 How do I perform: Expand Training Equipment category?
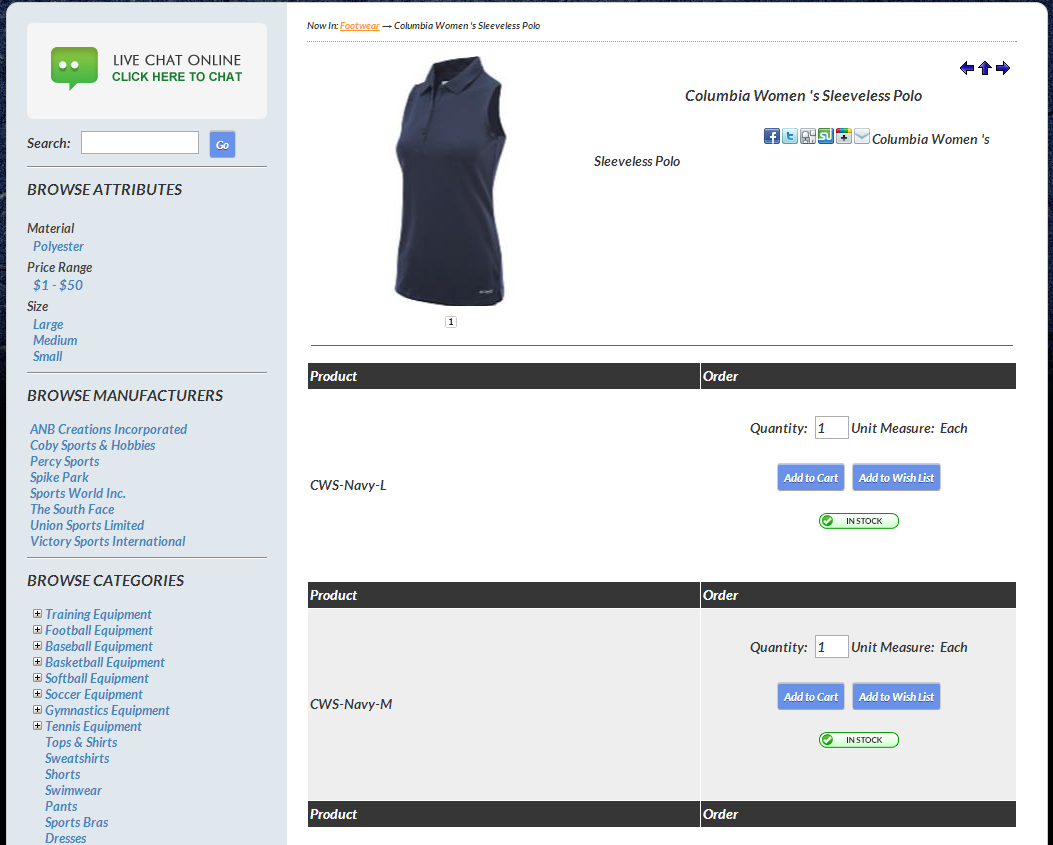[x=38, y=613]
